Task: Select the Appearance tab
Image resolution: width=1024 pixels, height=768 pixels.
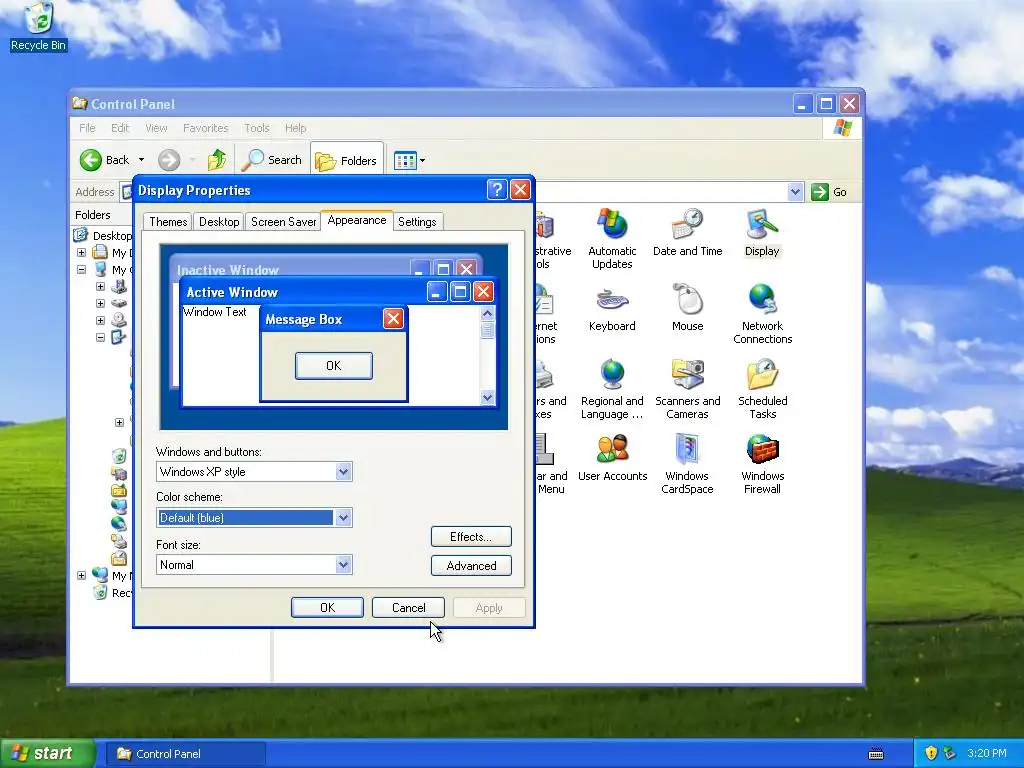Action: click(357, 220)
